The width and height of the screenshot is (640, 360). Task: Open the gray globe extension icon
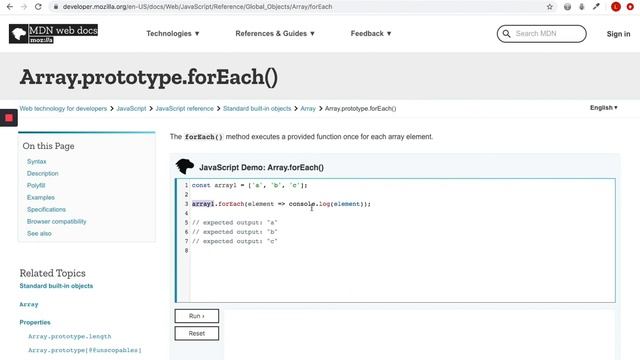[x=567, y=7]
